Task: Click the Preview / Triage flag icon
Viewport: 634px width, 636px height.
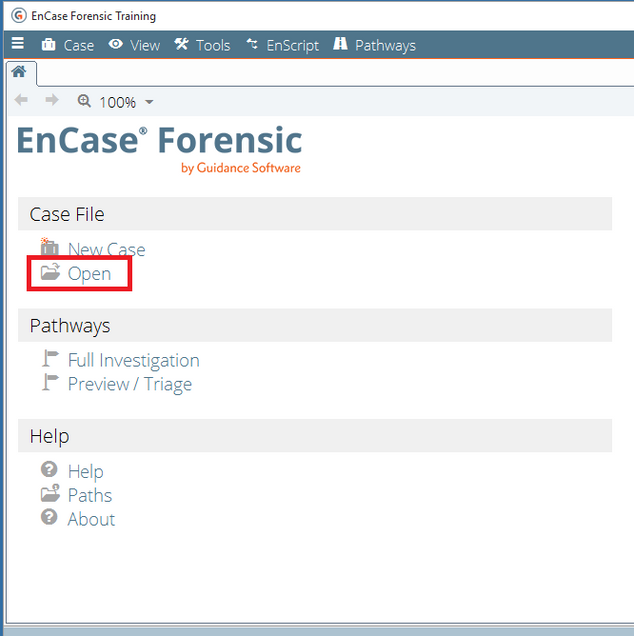Action: pos(50,383)
